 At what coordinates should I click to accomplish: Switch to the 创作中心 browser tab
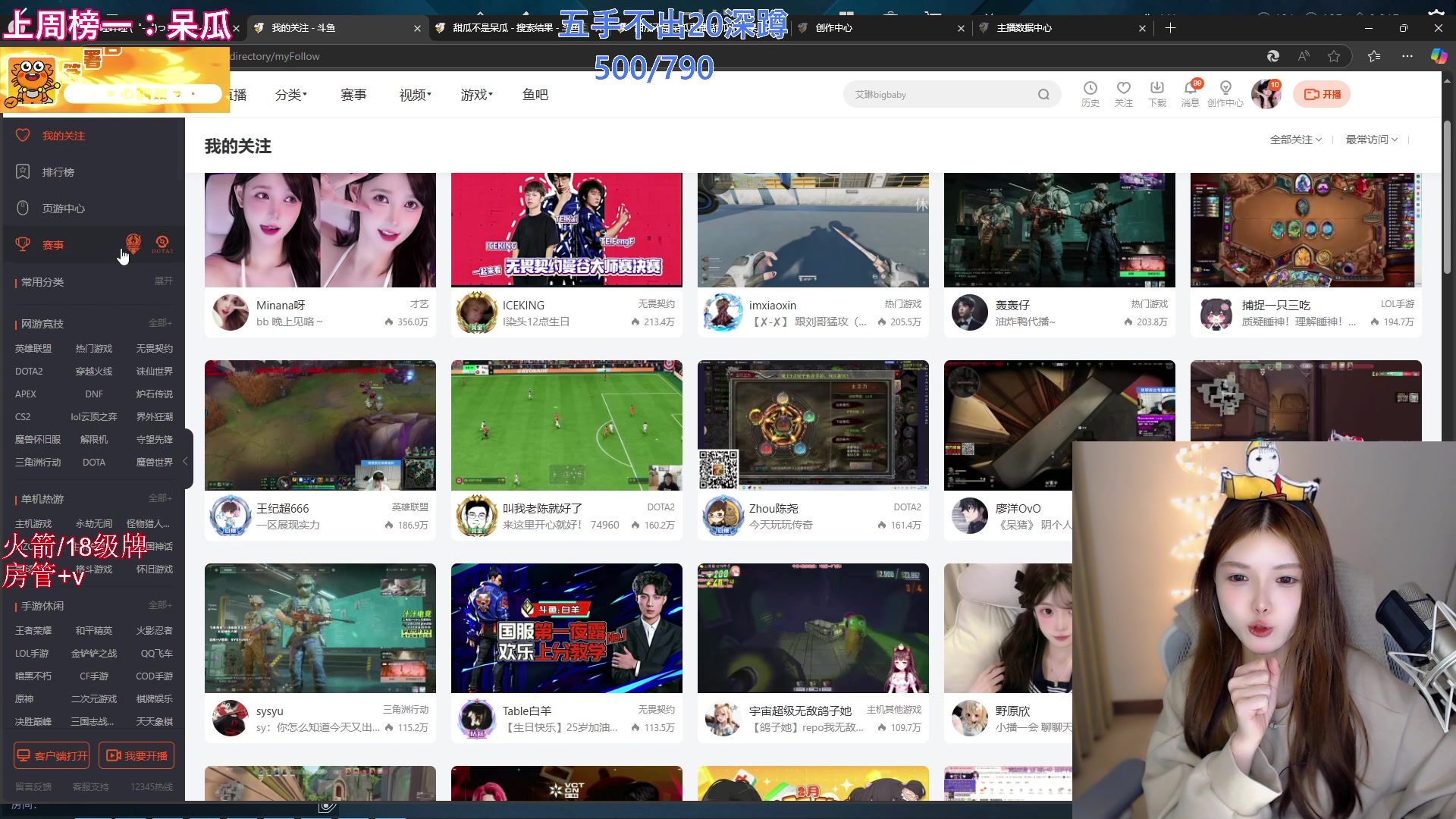(x=881, y=28)
